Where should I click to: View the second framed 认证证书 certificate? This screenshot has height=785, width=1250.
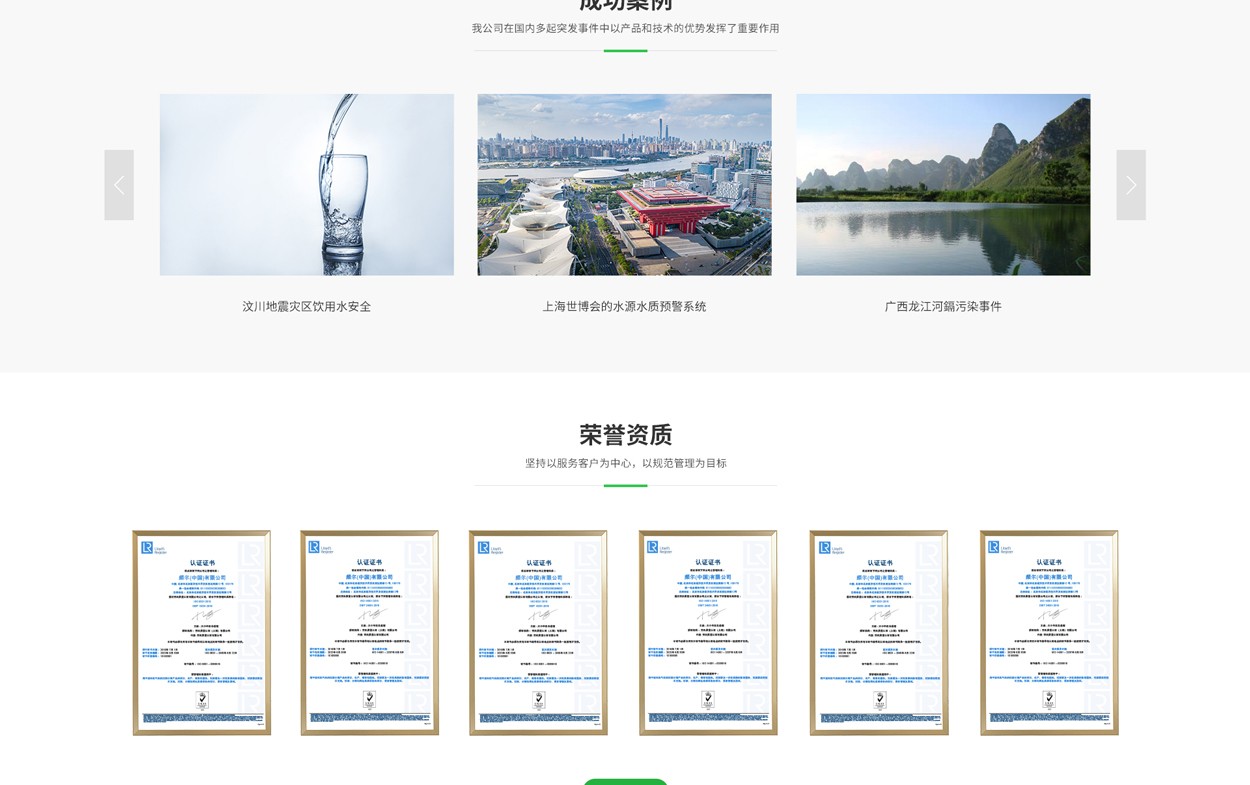click(x=369, y=632)
